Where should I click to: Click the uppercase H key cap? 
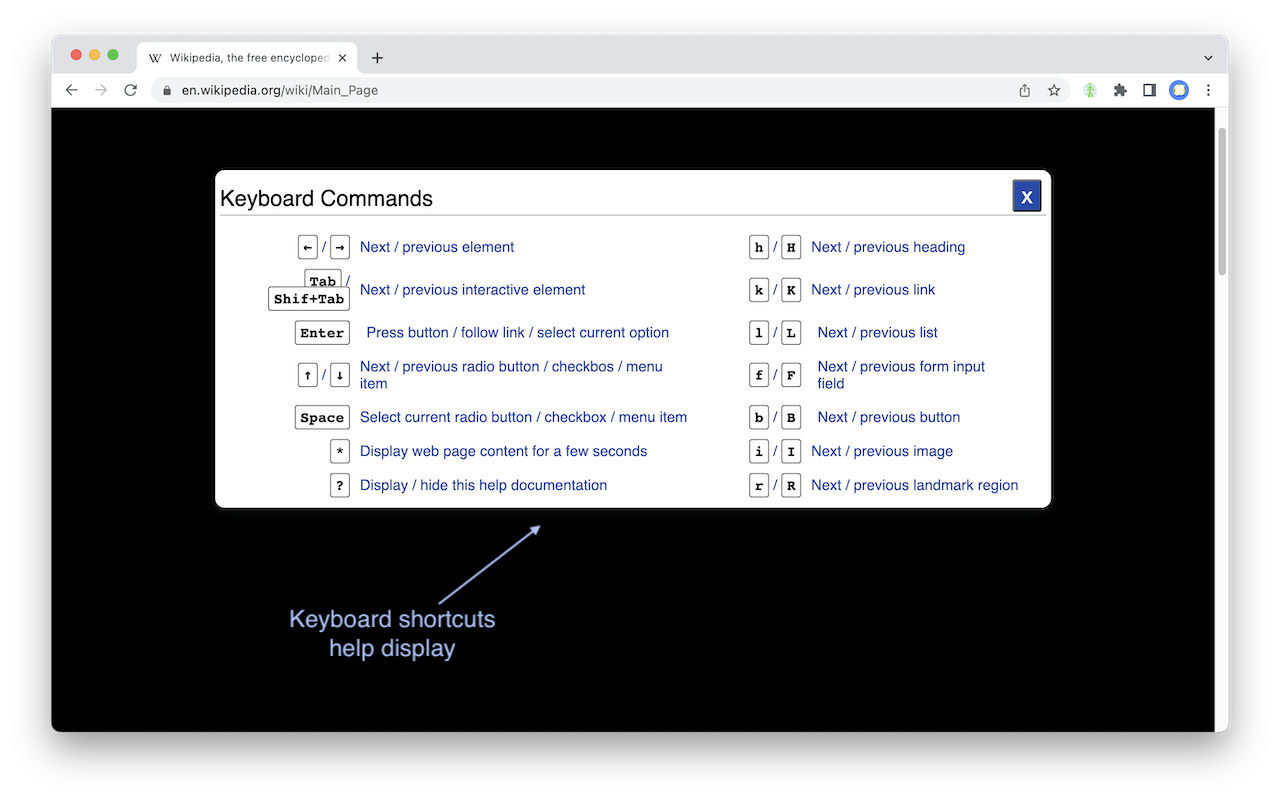pos(791,247)
